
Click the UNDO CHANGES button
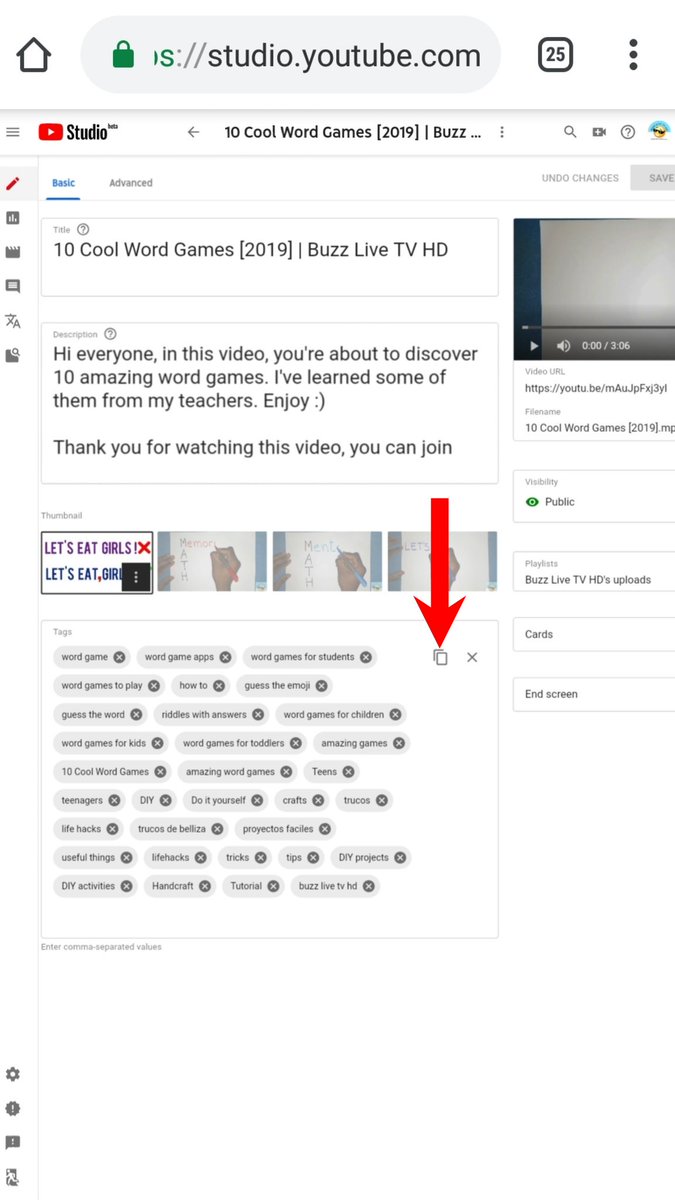[x=580, y=178]
